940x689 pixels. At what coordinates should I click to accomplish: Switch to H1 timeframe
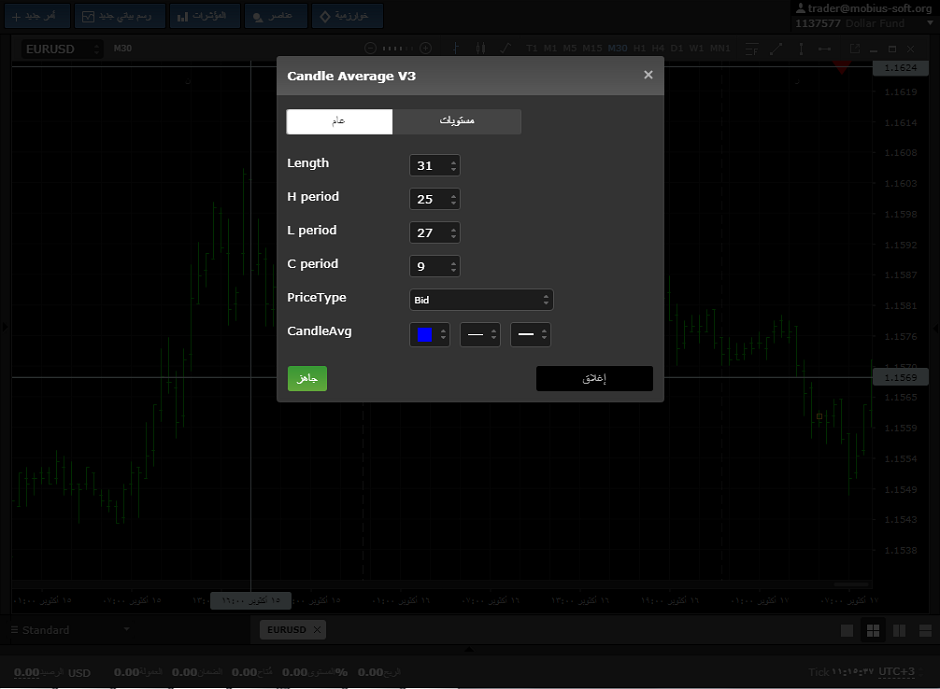coord(640,49)
